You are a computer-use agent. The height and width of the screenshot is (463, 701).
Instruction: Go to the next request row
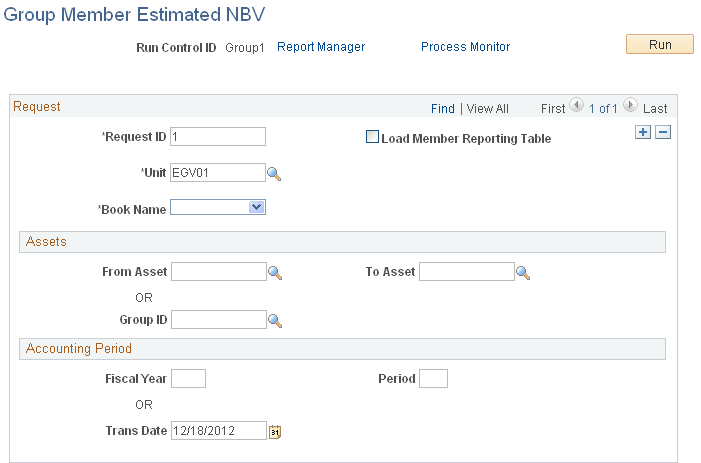pos(631,105)
